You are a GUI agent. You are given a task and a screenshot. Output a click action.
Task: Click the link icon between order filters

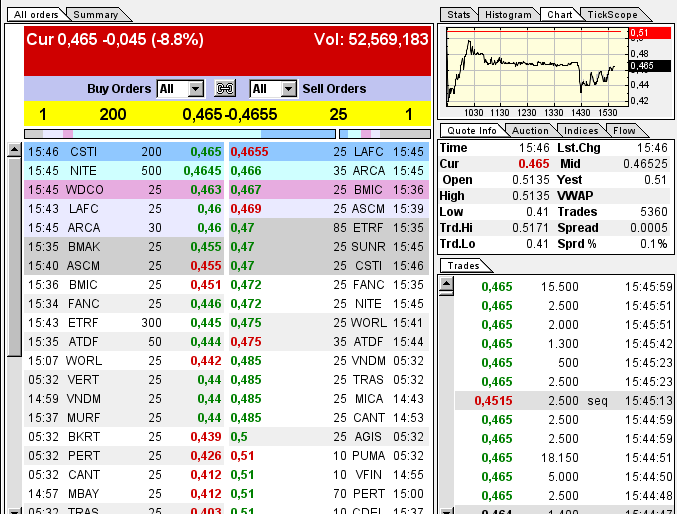click(225, 89)
